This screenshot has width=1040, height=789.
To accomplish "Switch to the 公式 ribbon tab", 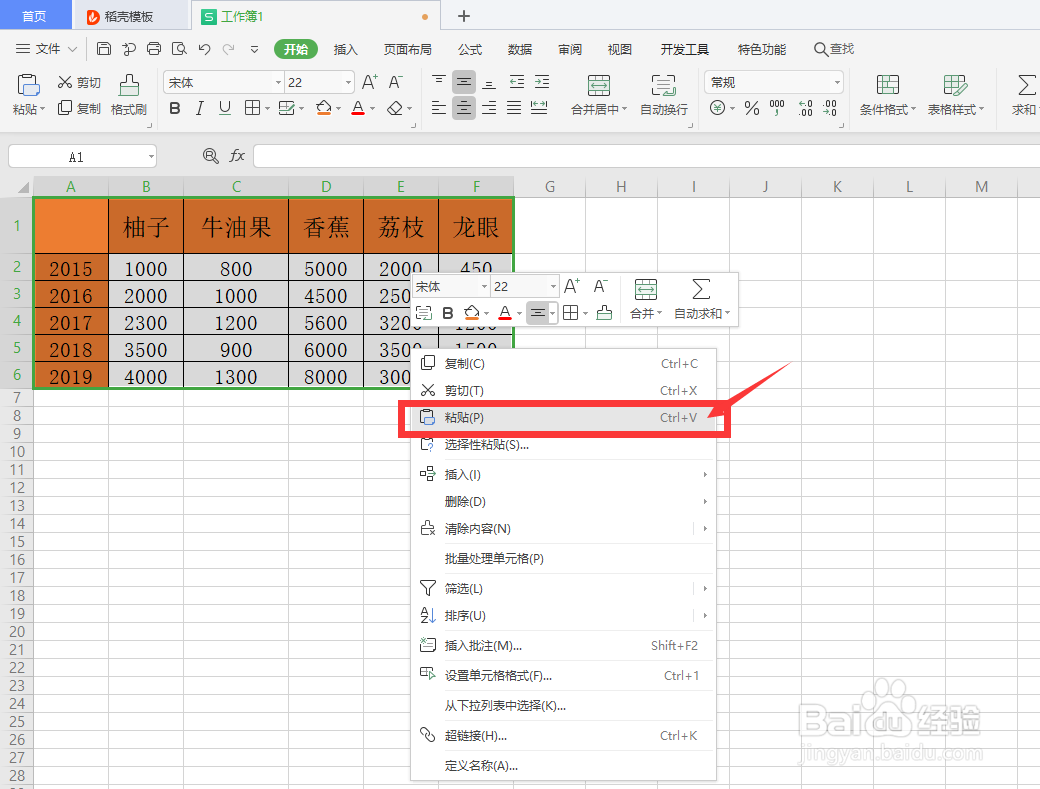I will [x=470, y=50].
